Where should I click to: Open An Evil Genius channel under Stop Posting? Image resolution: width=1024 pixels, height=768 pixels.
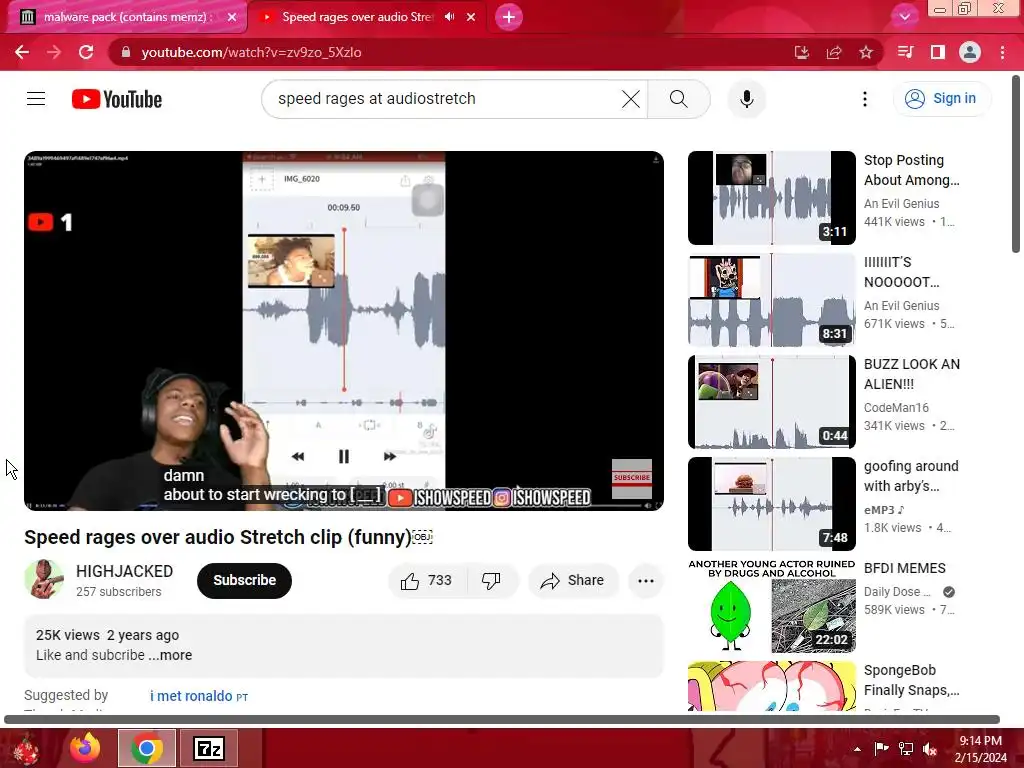coord(901,204)
